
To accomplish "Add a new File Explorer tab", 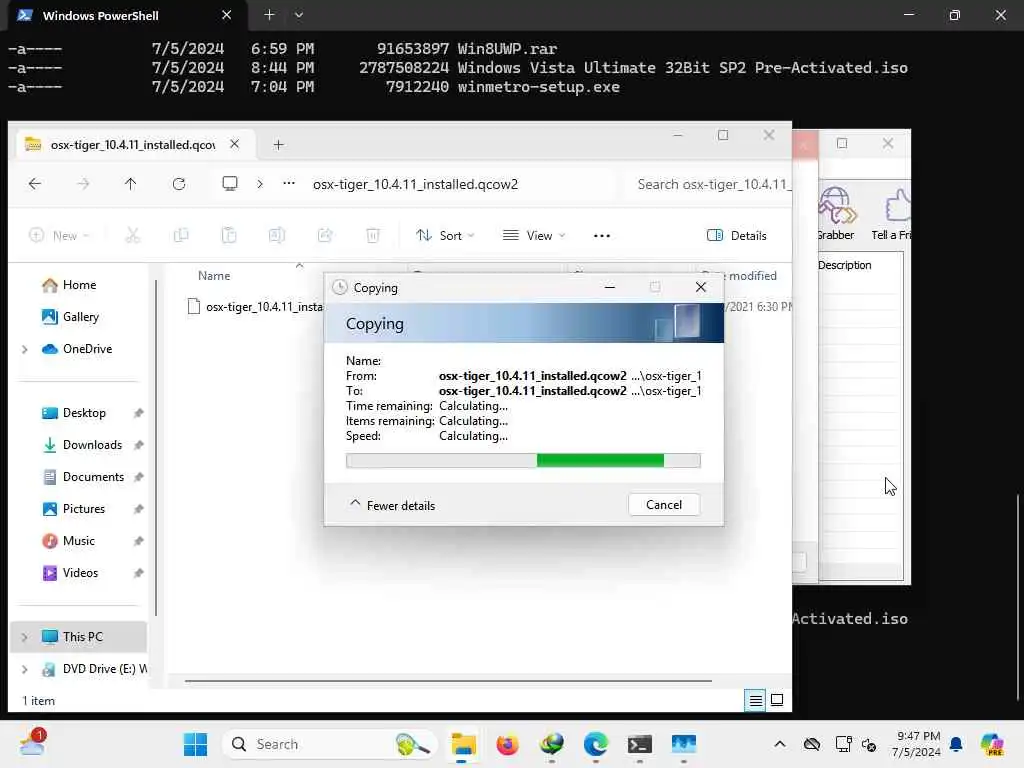I will [x=279, y=145].
